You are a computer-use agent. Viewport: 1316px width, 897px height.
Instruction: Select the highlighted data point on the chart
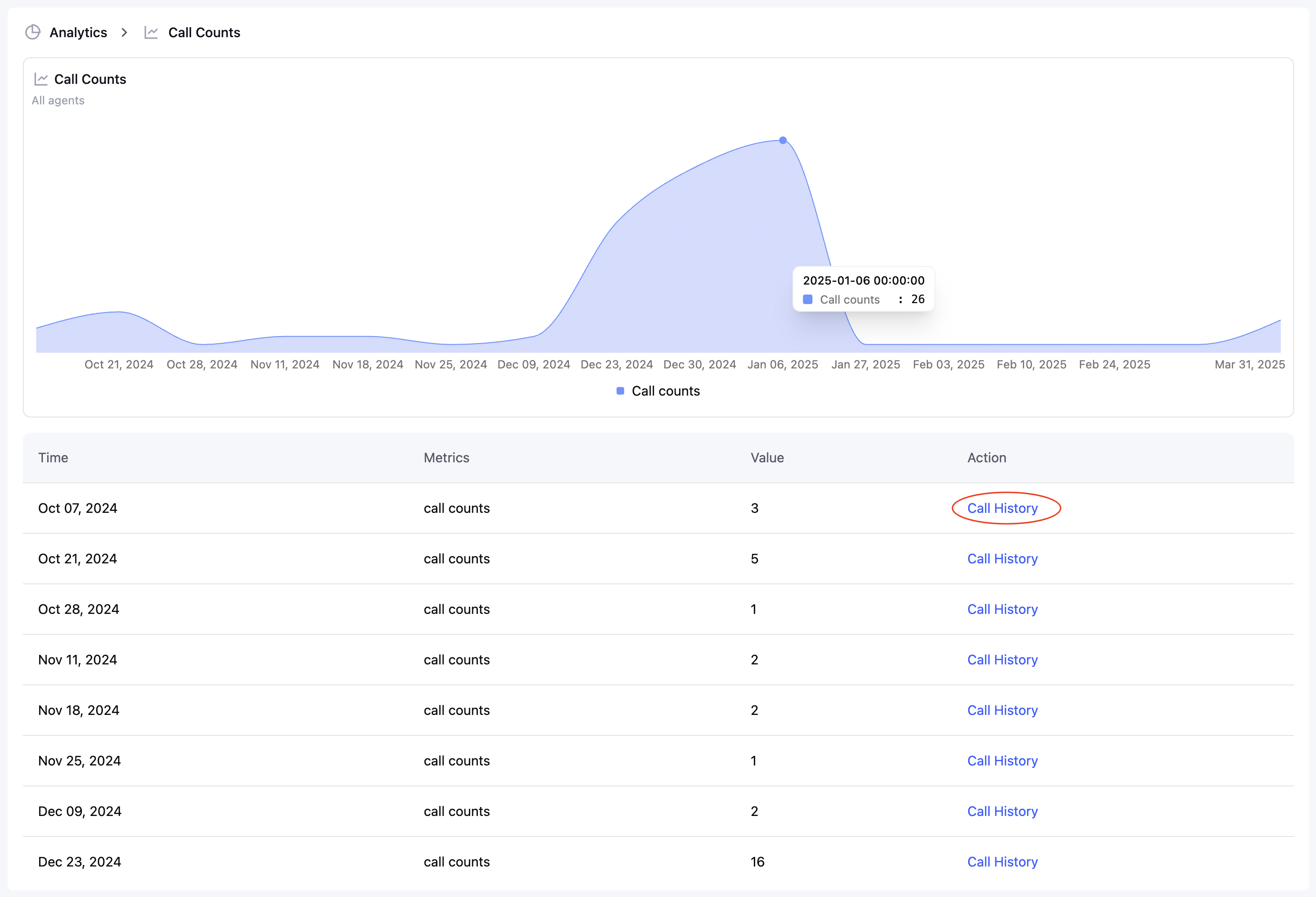pos(782,140)
